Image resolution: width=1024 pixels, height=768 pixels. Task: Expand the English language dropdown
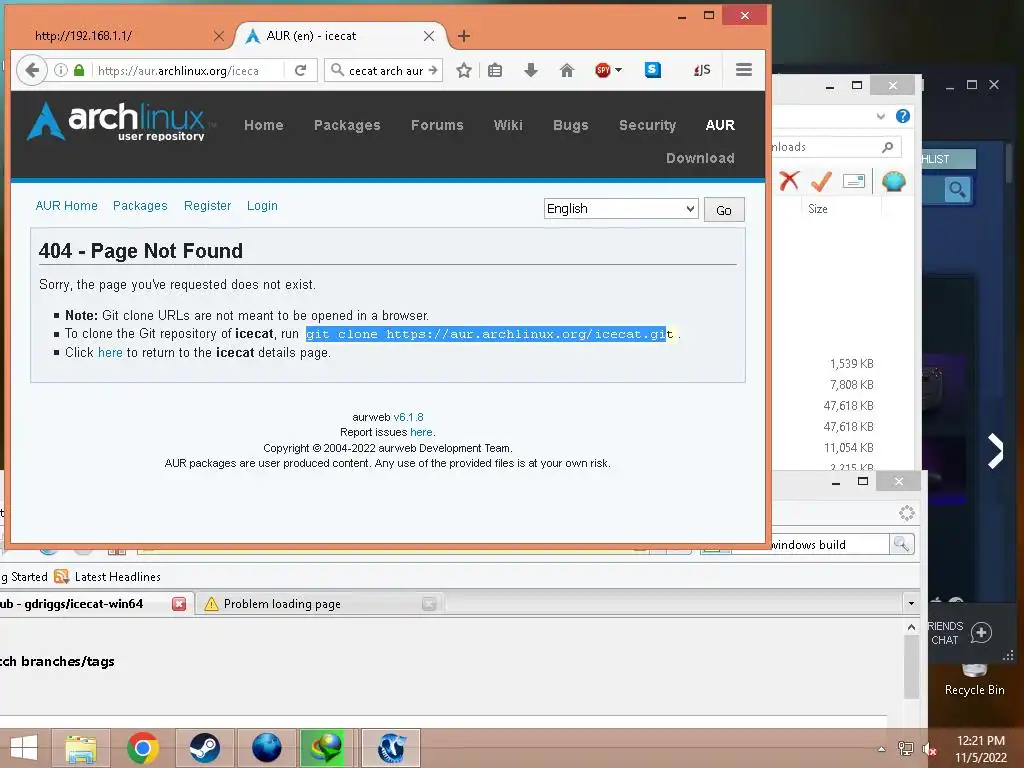pyautogui.click(x=621, y=208)
